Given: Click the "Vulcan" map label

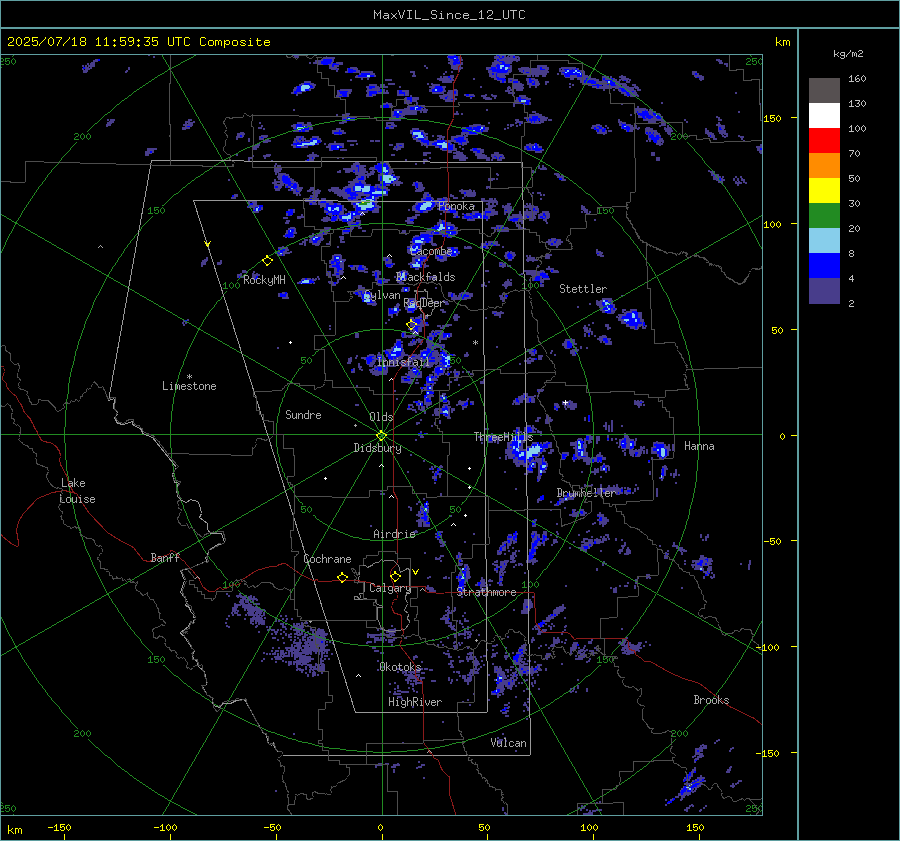Looking at the screenshot, I should click(x=508, y=743).
